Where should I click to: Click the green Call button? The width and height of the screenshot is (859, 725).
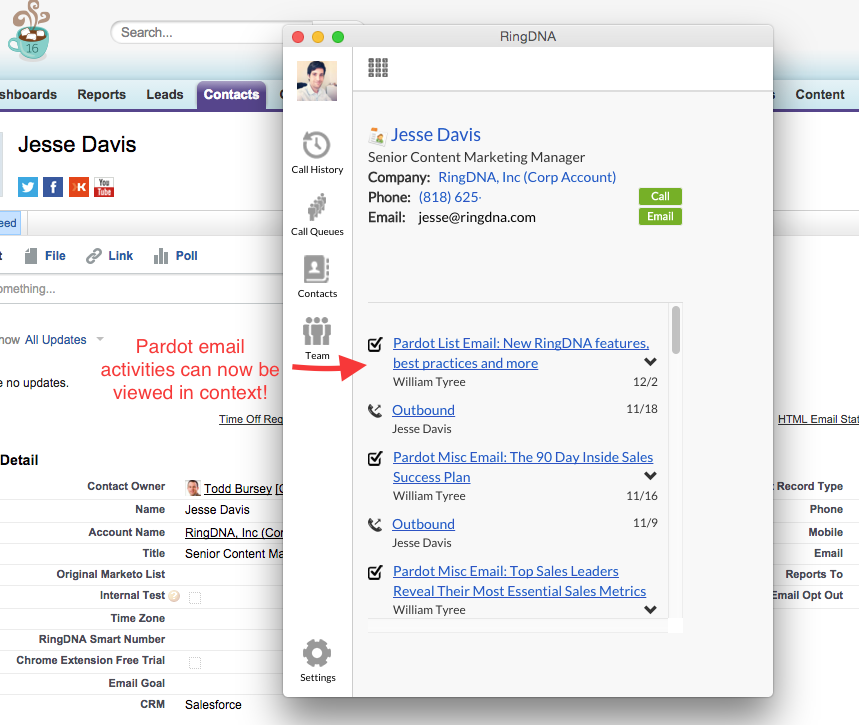[660, 196]
